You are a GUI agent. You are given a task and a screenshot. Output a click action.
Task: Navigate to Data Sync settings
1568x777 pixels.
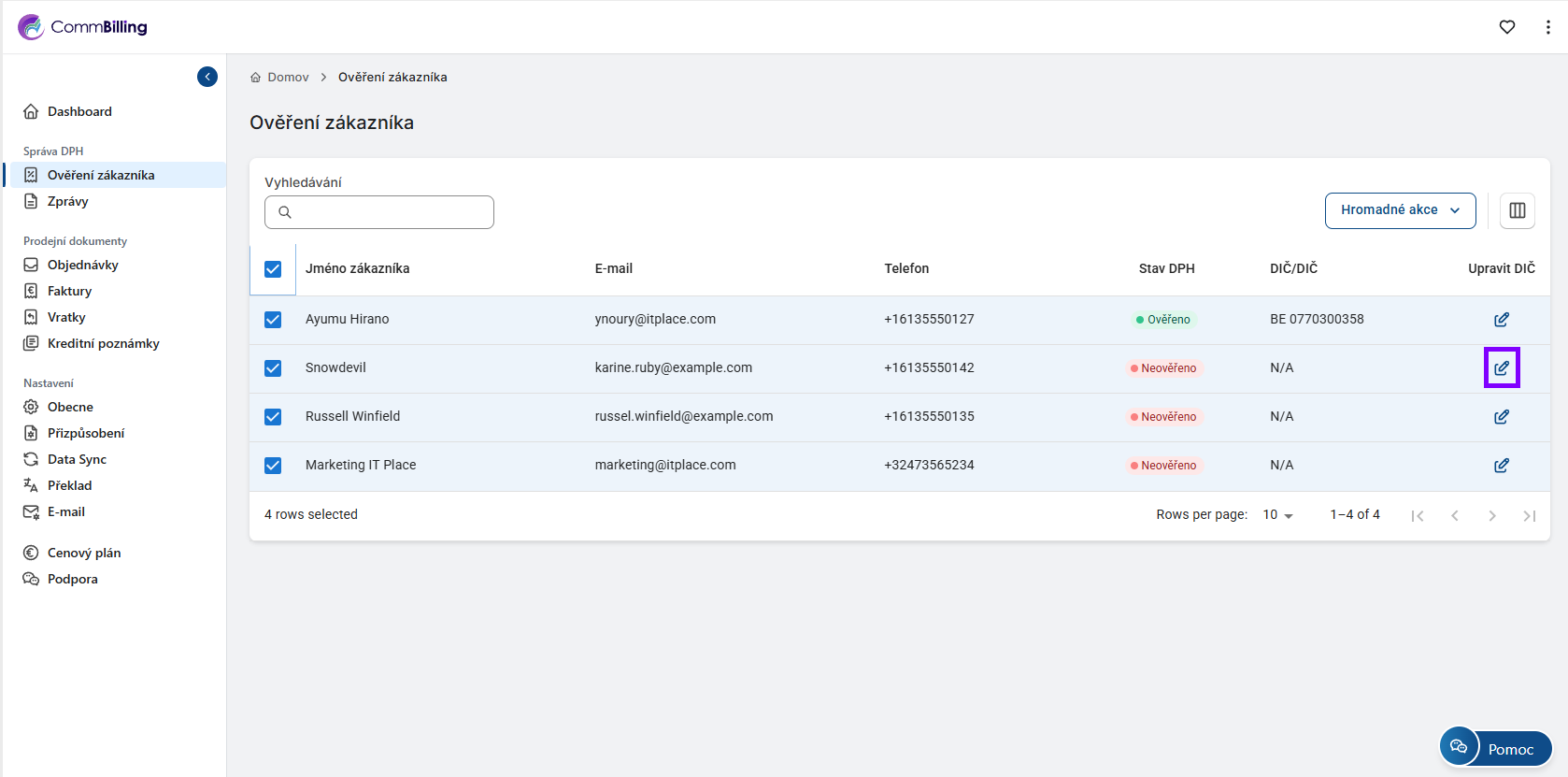[77, 459]
